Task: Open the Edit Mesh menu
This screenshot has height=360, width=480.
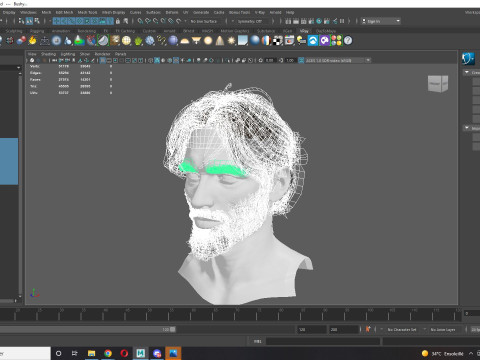Action: pos(64,12)
